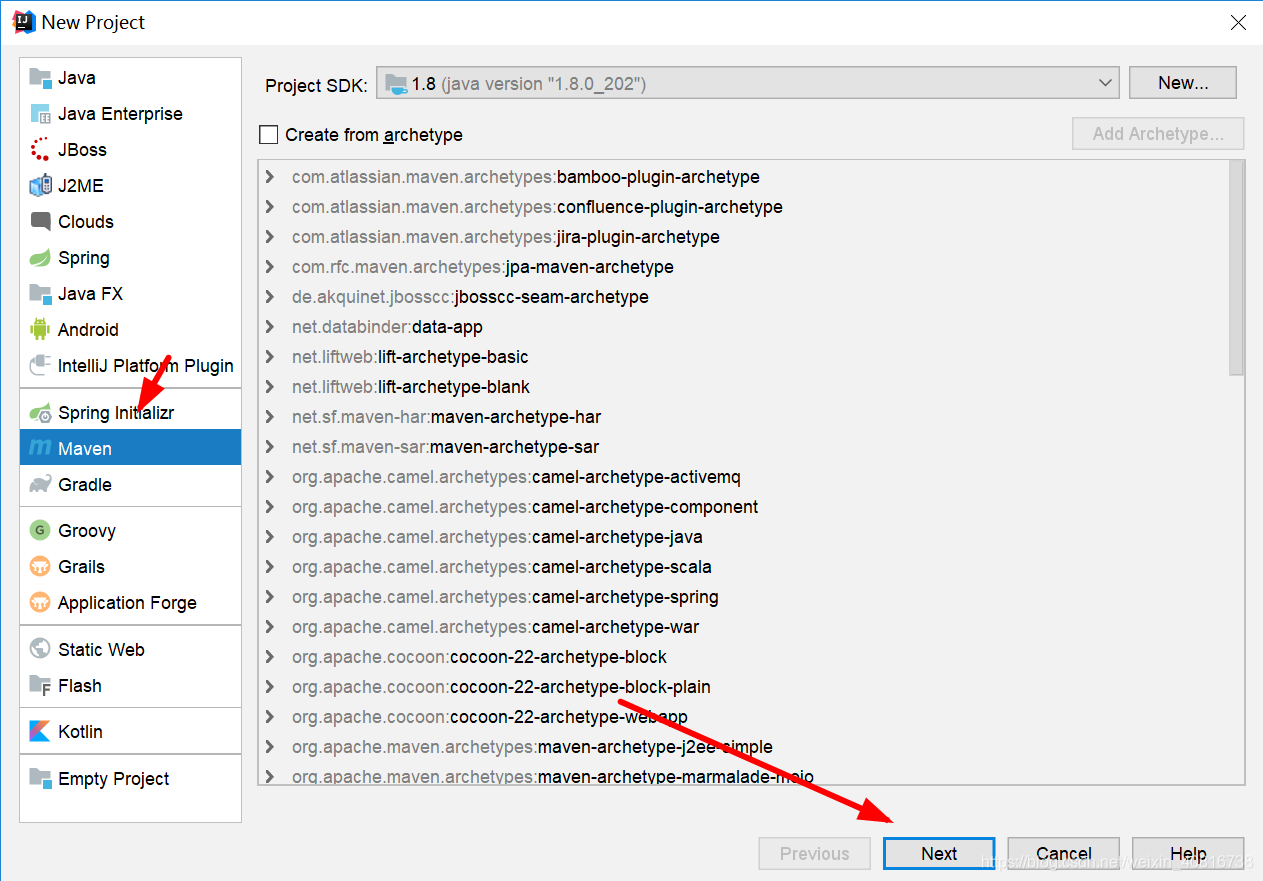Image resolution: width=1263 pixels, height=881 pixels.
Task: Click the New... SDK button
Action: pos(1183,83)
